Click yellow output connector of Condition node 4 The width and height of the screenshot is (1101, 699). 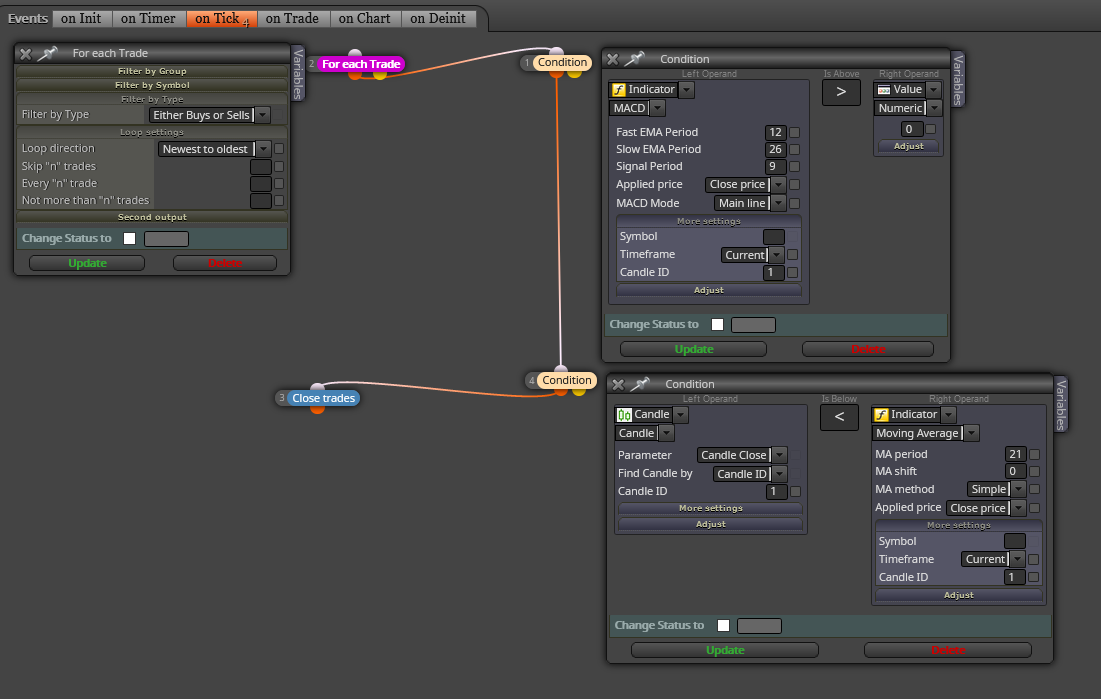(x=579, y=391)
